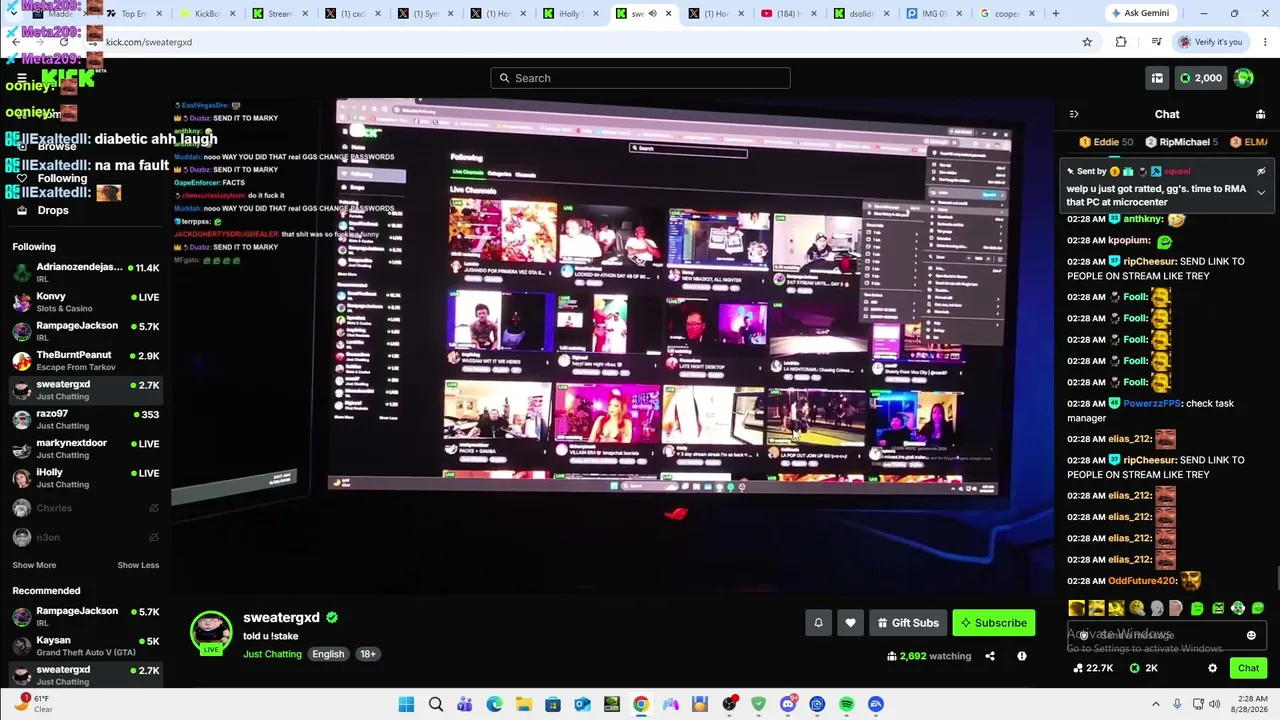Open Microsoft Store from the taskbar
The height and width of the screenshot is (720, 1280).
click(553, 704)
